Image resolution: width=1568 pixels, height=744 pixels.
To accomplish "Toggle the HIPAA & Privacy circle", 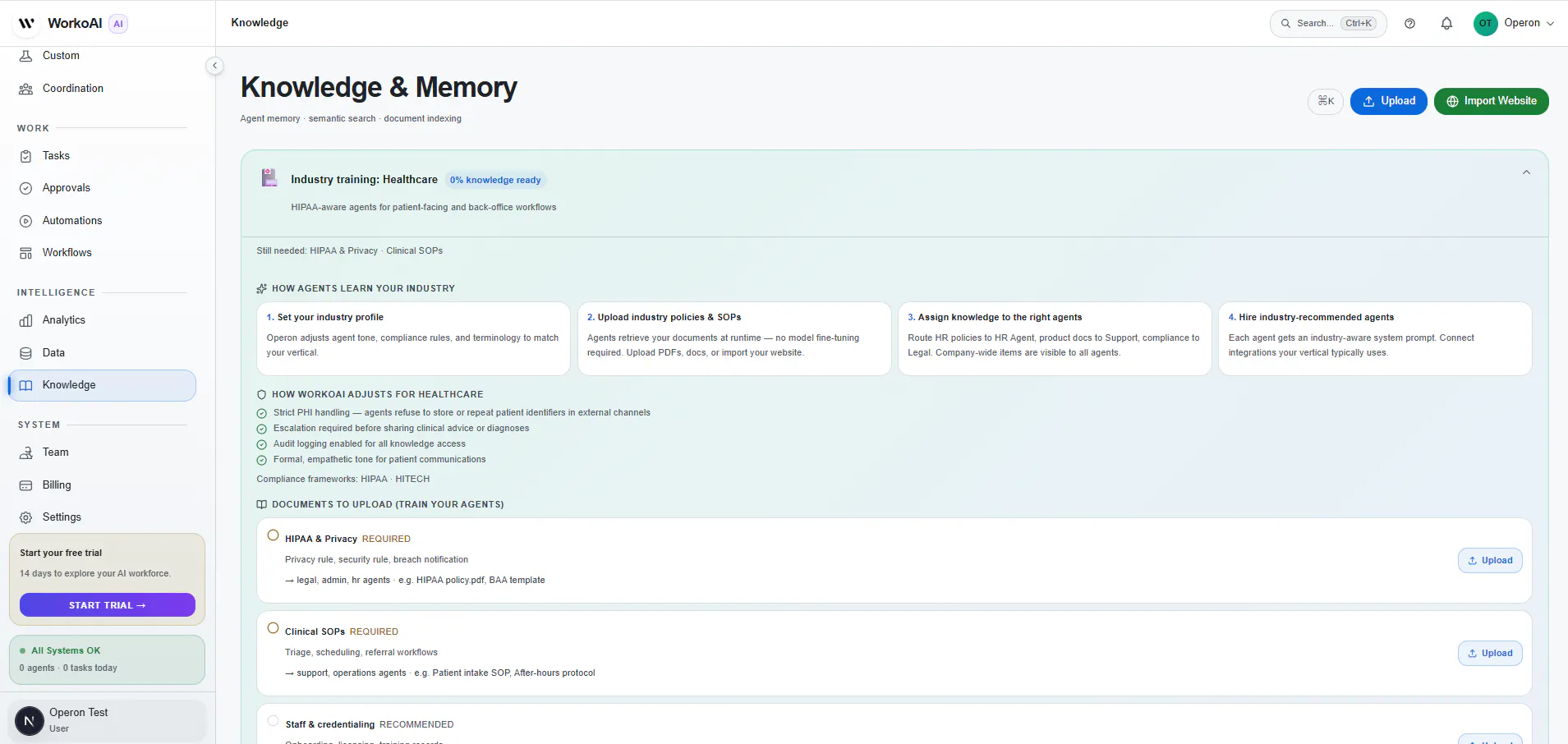I will click(273, 535).
